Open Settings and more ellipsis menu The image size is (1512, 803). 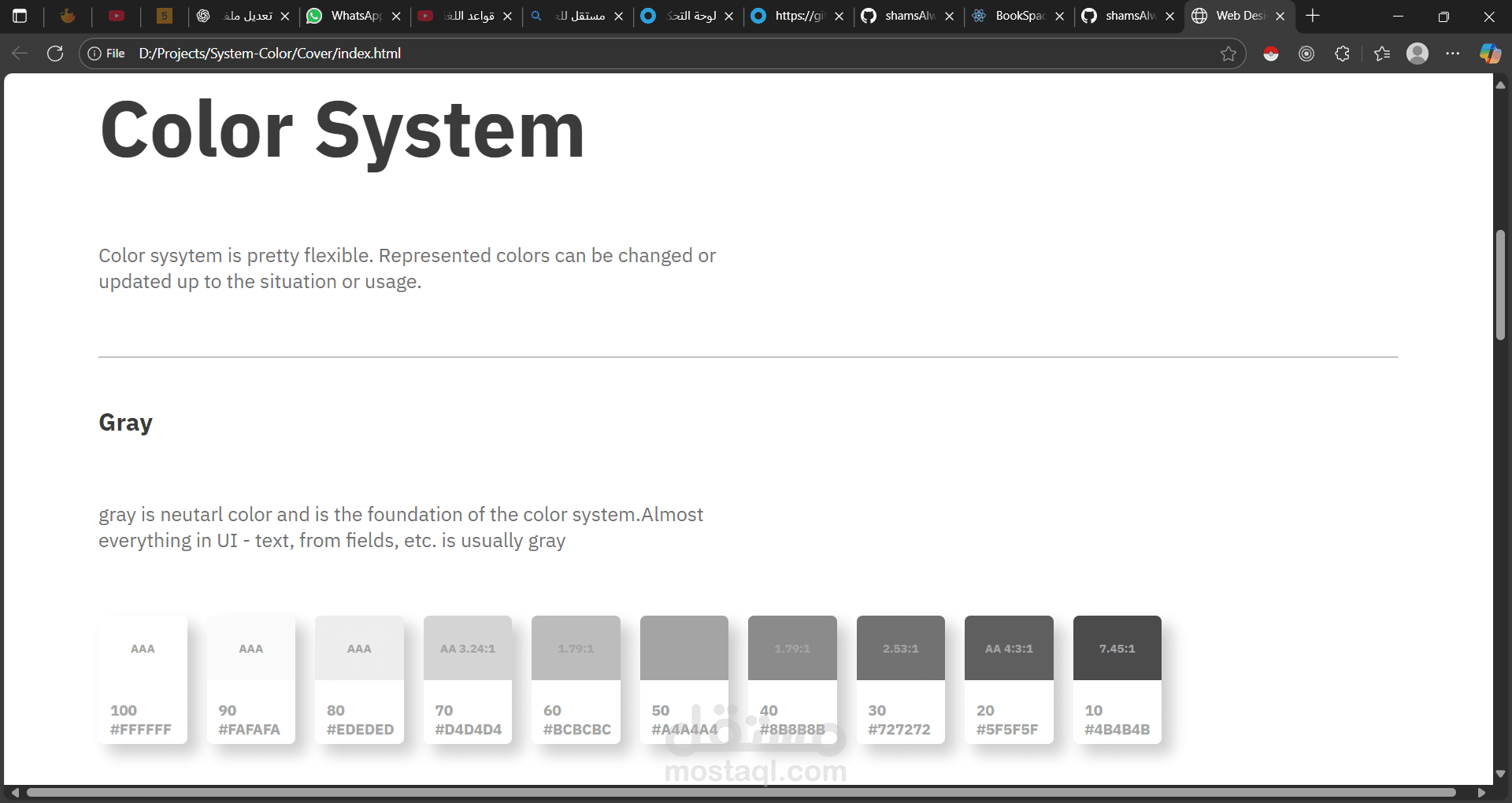click(x=1453, y=54)
